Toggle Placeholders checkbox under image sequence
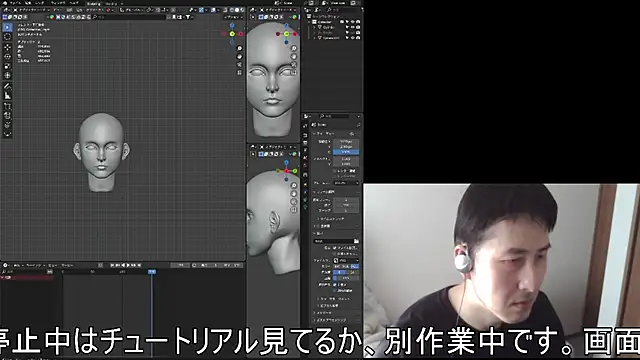Screen dimensions: 640x360 click(335, 290)
